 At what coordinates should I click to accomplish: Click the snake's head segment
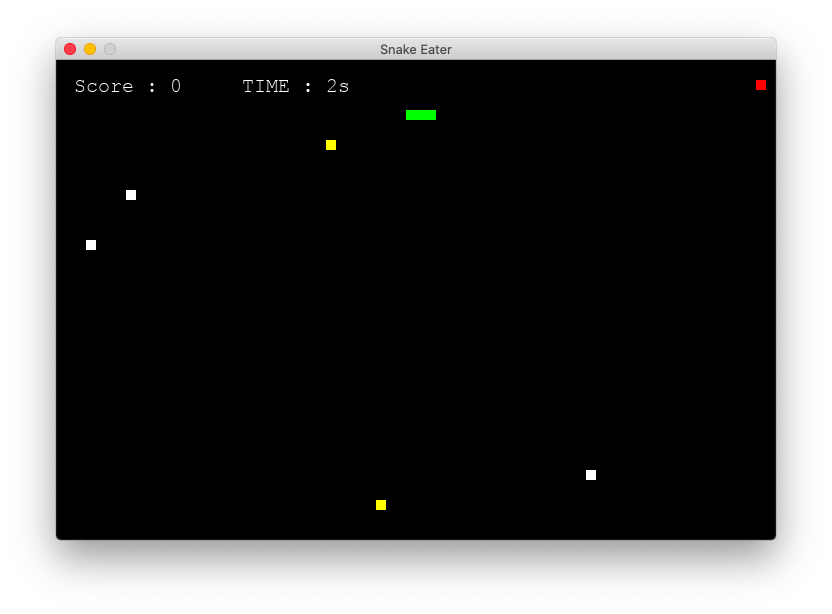[x=432, y=114]
